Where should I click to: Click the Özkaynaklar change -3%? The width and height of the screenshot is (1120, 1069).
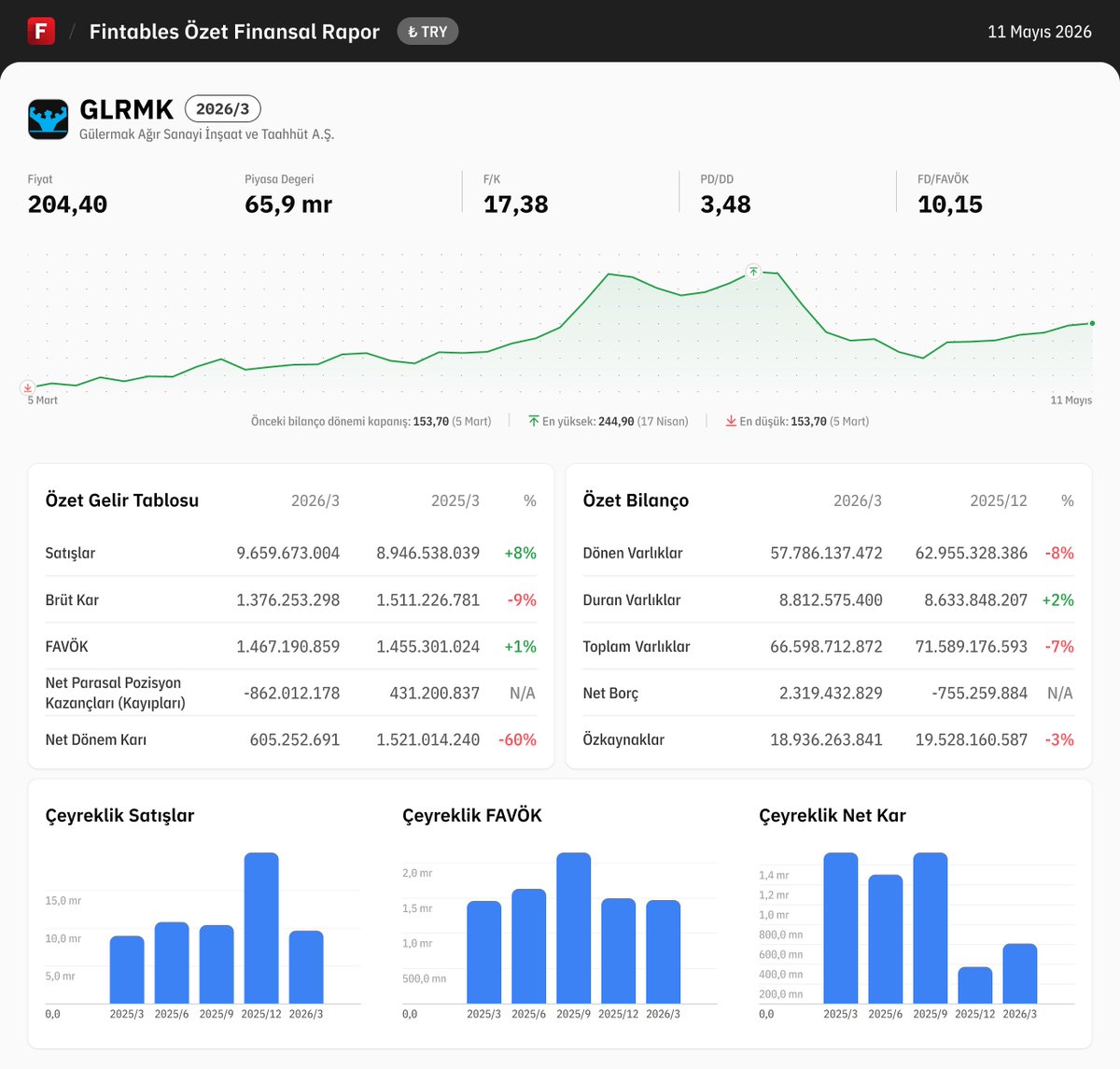pyautogui.click(x=1059, y=739)
